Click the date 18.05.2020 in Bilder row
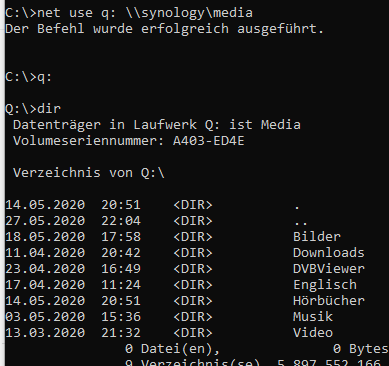The width and height of the screenshot is (389, 366). (x=45, y=237)
